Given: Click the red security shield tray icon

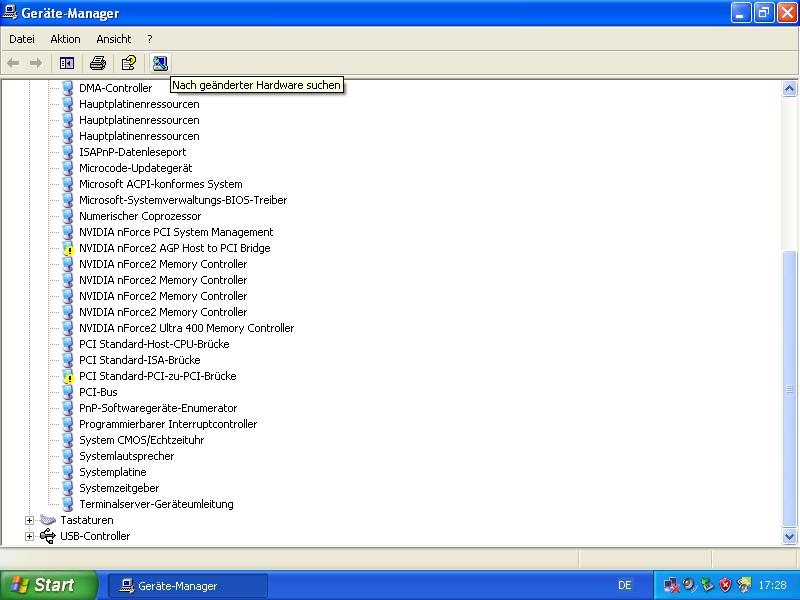Looking at the screenshot, I should pos(725,585).
